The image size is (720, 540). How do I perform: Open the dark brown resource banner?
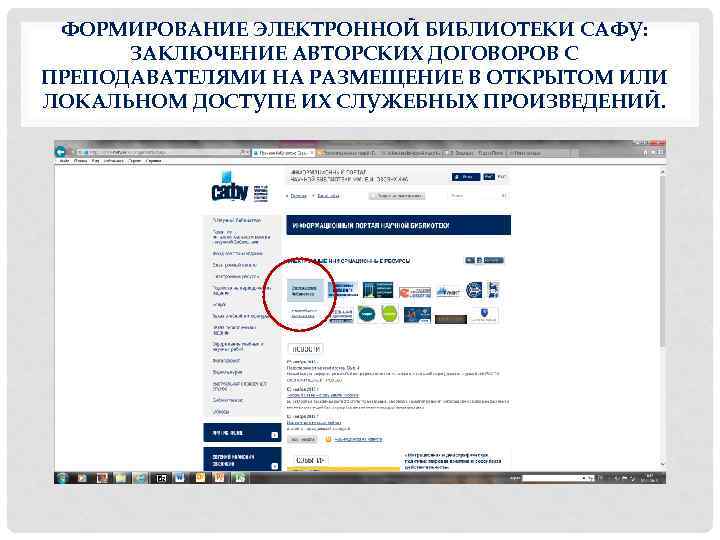pyautogui.click(x=450, y=319)
